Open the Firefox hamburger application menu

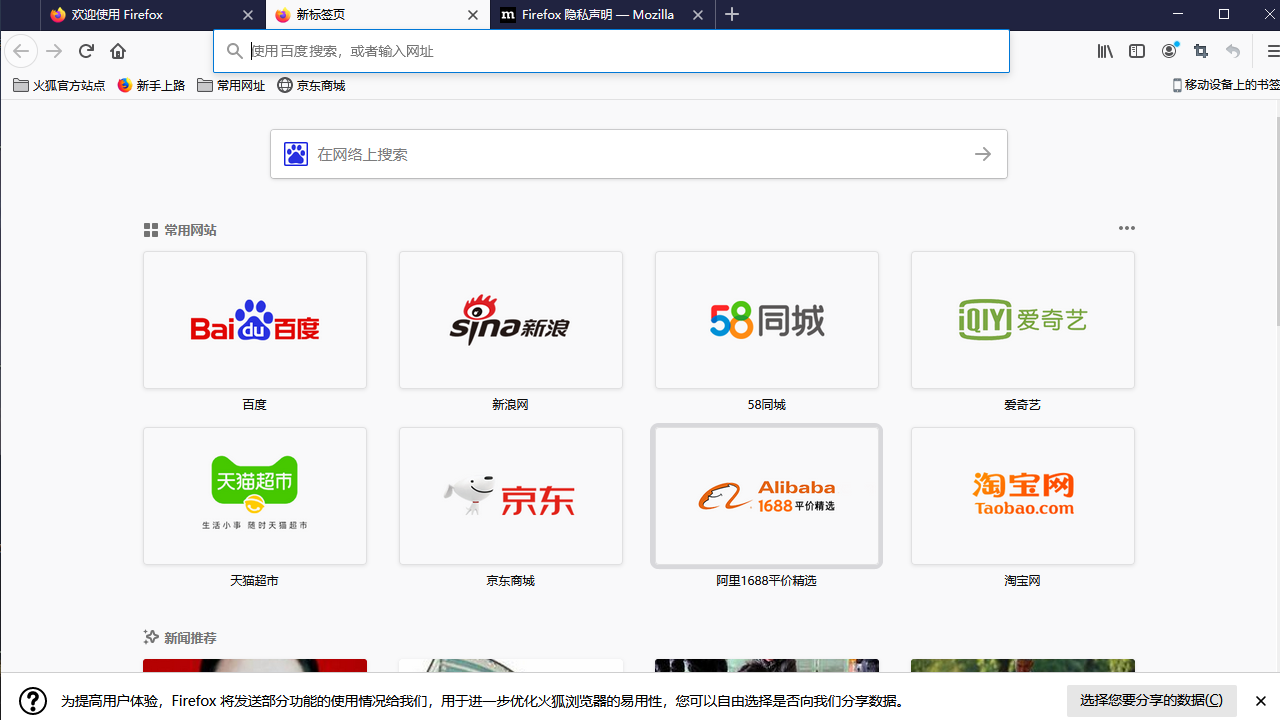point(1272,51)
